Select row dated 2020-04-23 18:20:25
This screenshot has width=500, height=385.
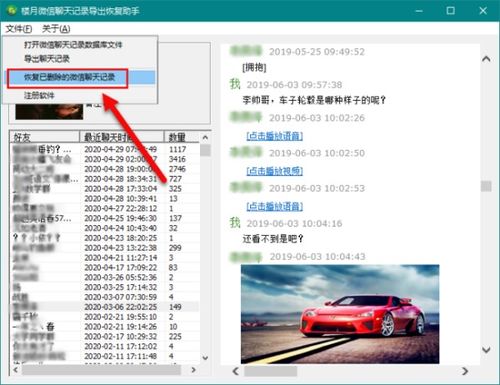tap(105, 238)
